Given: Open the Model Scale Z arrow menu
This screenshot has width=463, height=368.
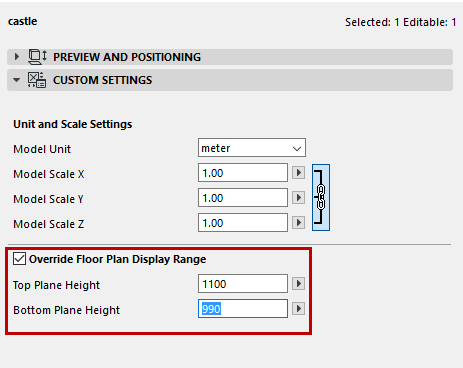Looking at the screenshot, I should coord(298,223).
